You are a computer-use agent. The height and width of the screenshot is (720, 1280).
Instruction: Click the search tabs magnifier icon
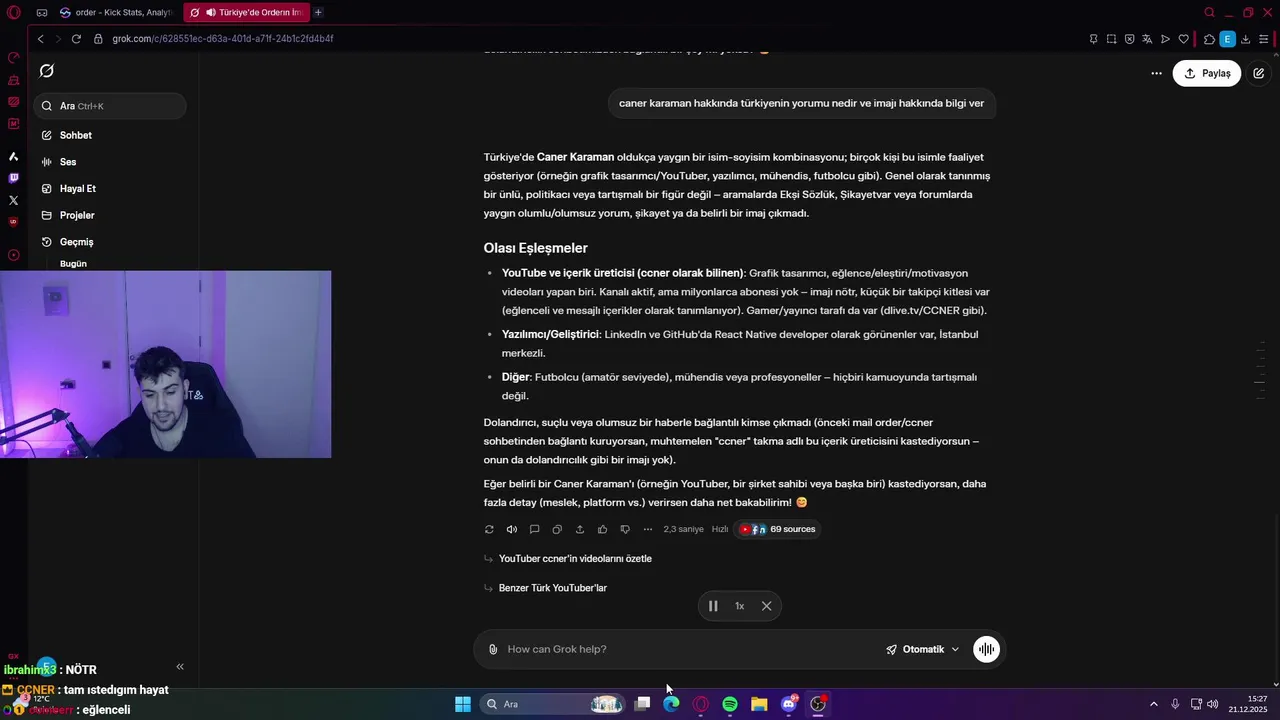(x=1209, y=12)
